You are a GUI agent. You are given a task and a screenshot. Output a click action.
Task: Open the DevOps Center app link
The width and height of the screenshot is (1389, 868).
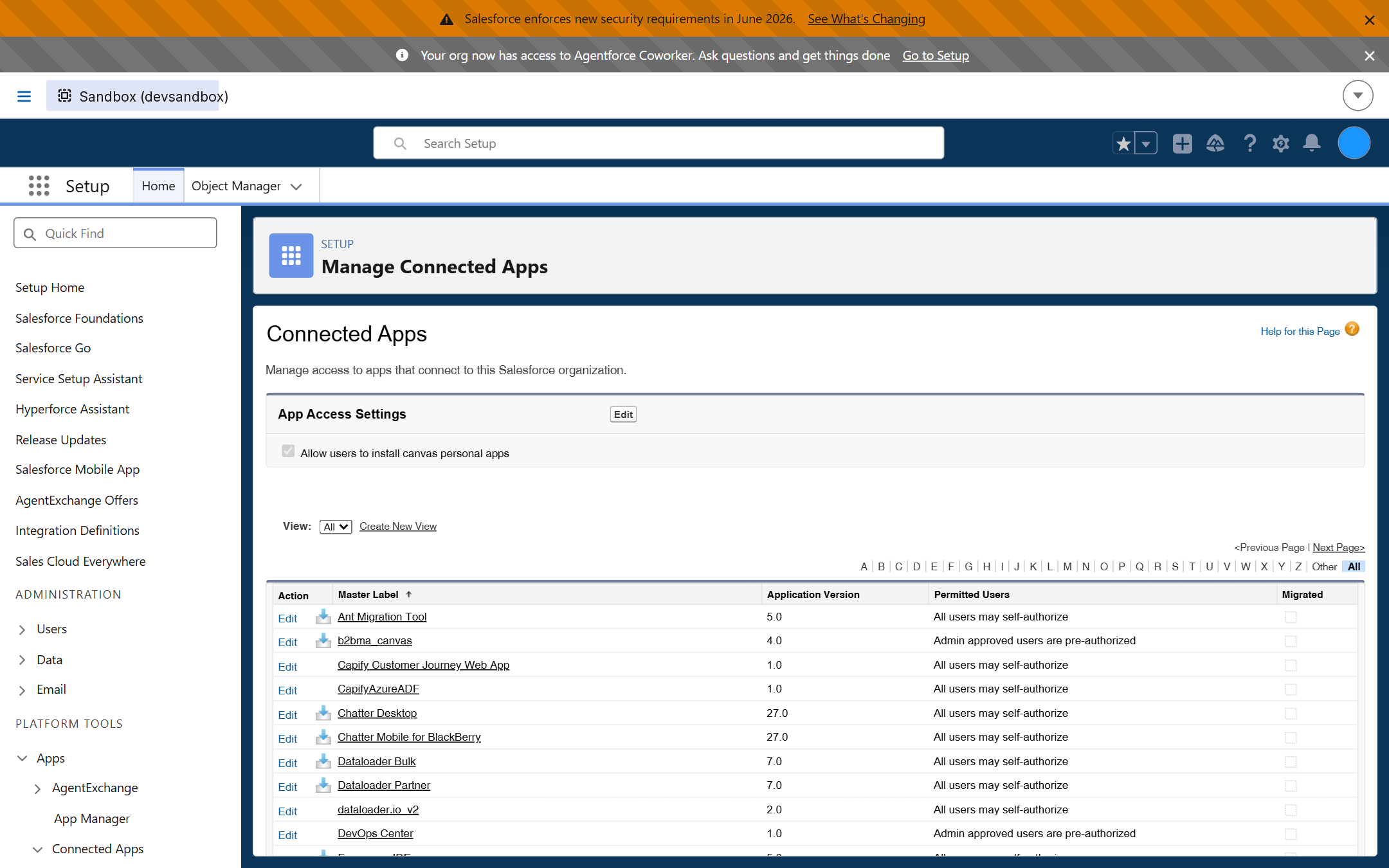[375, 833]
